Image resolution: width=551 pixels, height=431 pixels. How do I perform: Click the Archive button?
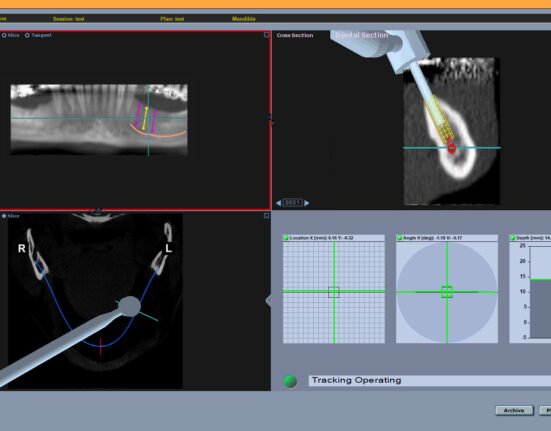pyautogui.click(x=514, y=410)
